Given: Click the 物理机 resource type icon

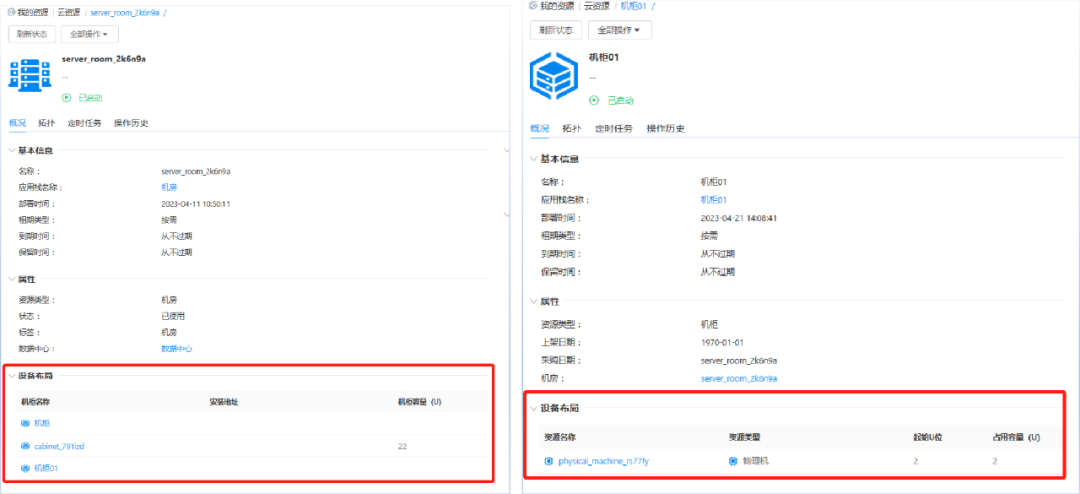Looking at the screenshot, I should coord(733,461).
